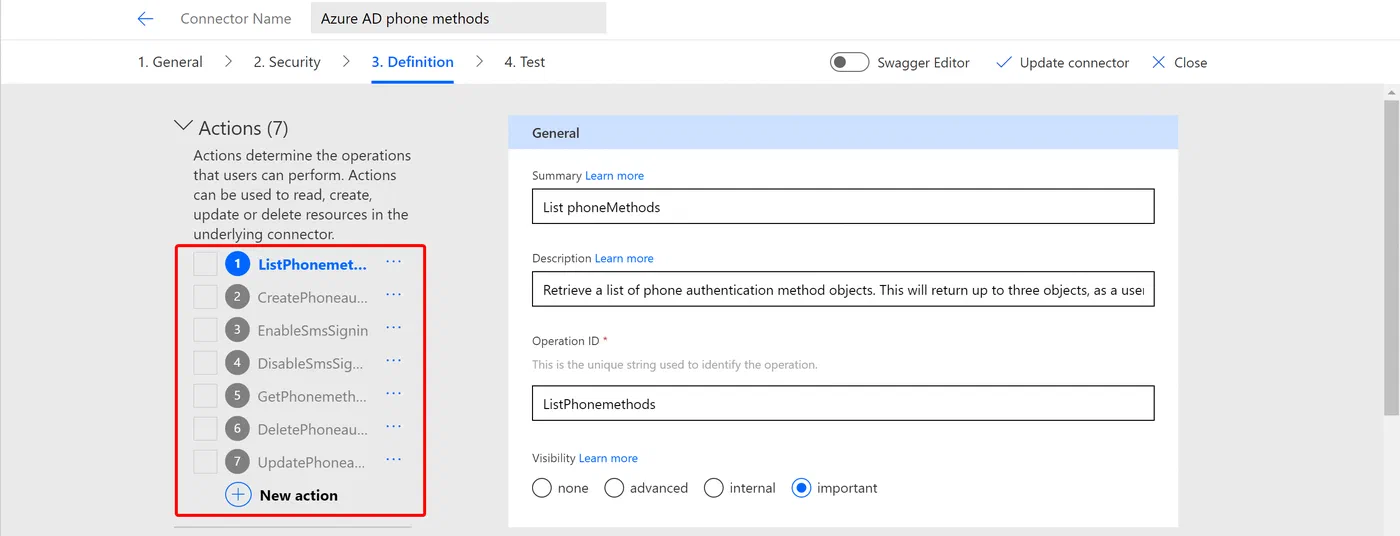Select the 3. Definition step
This screenshot has height=536, width=1400.
click(412, 62)
